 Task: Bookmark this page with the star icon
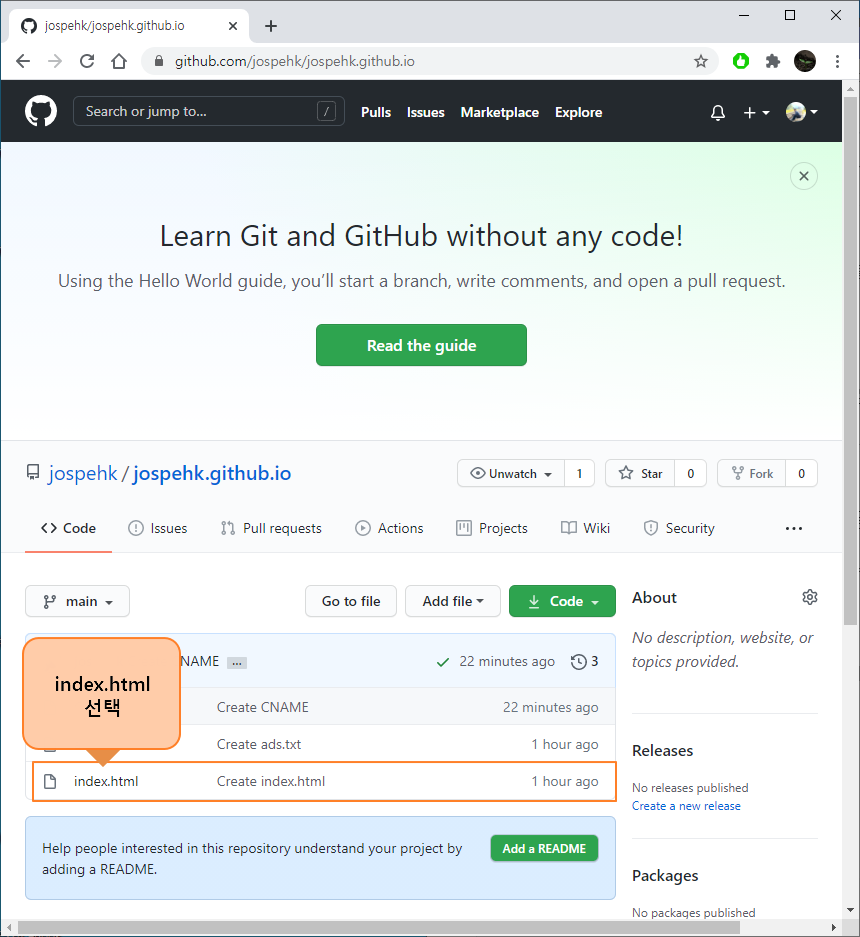tap(701, 61)
